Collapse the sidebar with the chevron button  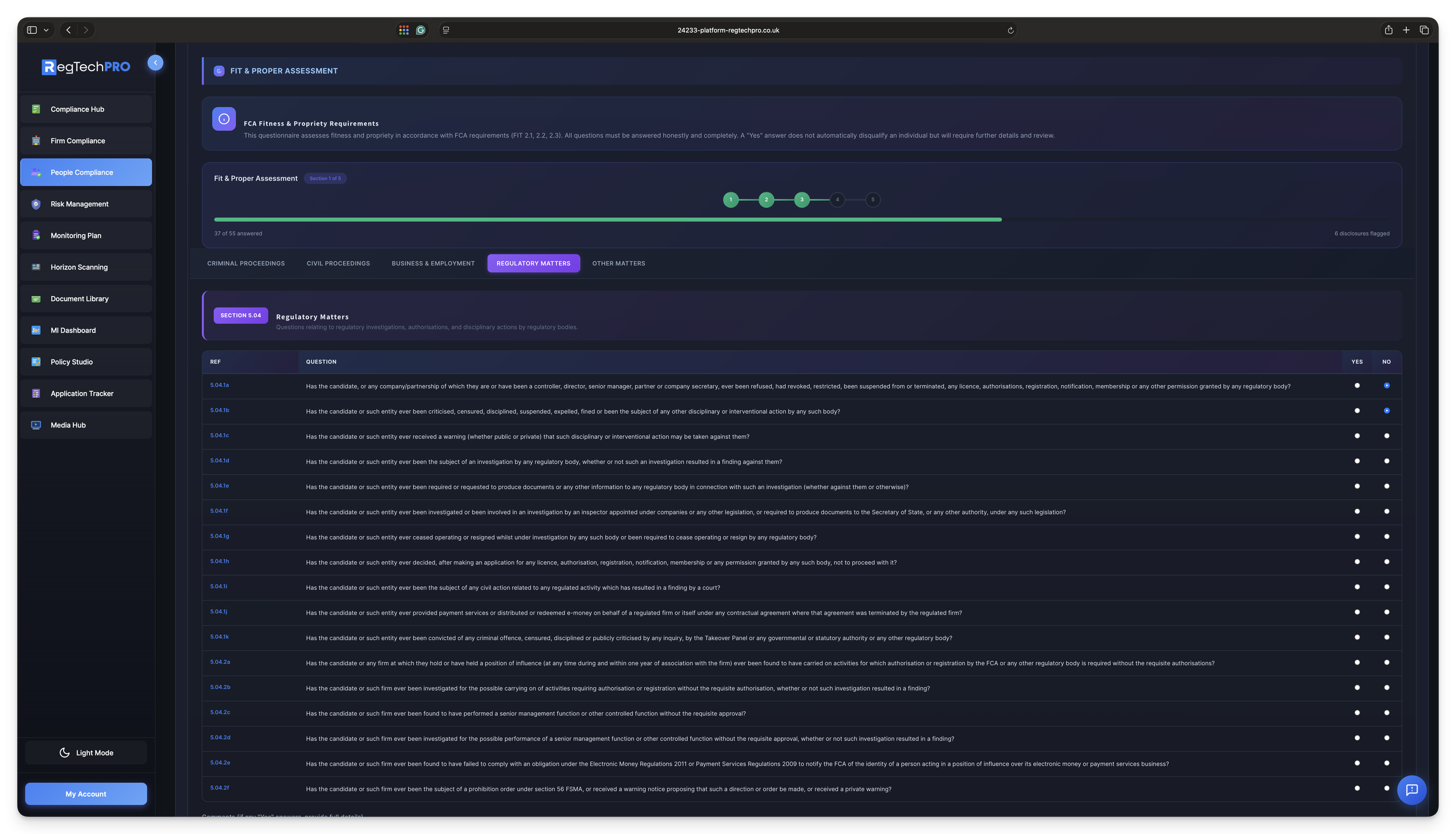(x=156, y=63)
